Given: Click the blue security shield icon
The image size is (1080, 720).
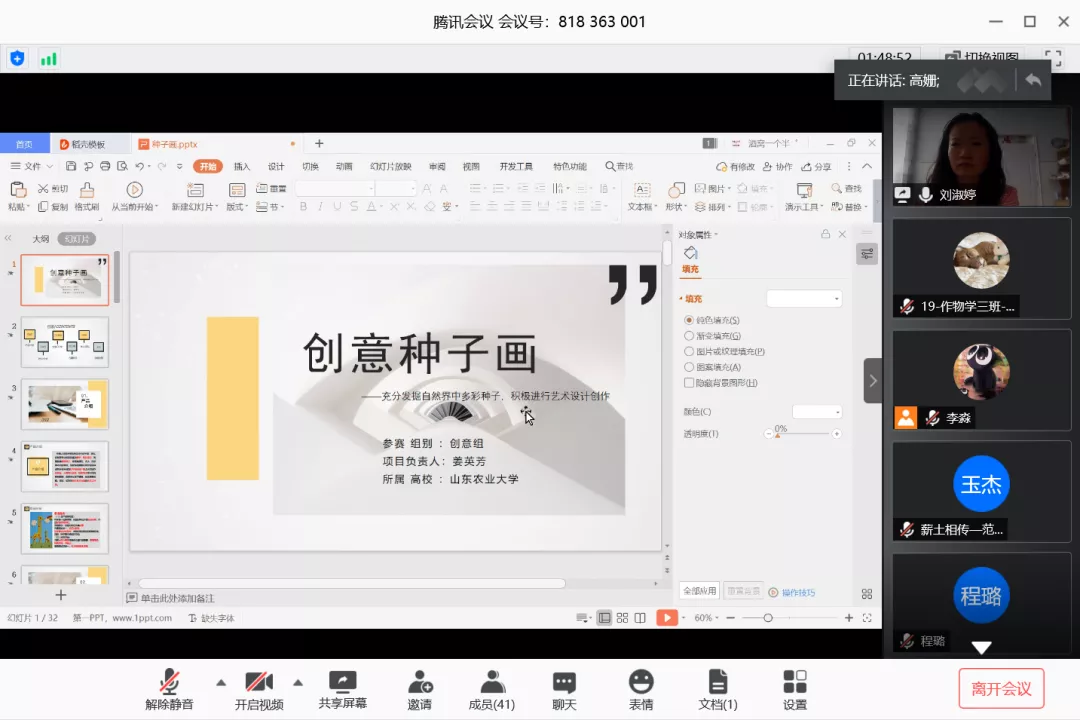Looking at the screenshot, I should coord(17,58).
